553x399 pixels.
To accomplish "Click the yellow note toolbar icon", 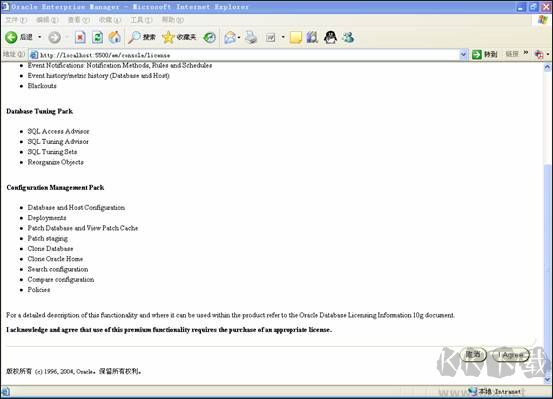I will (296, 37).
